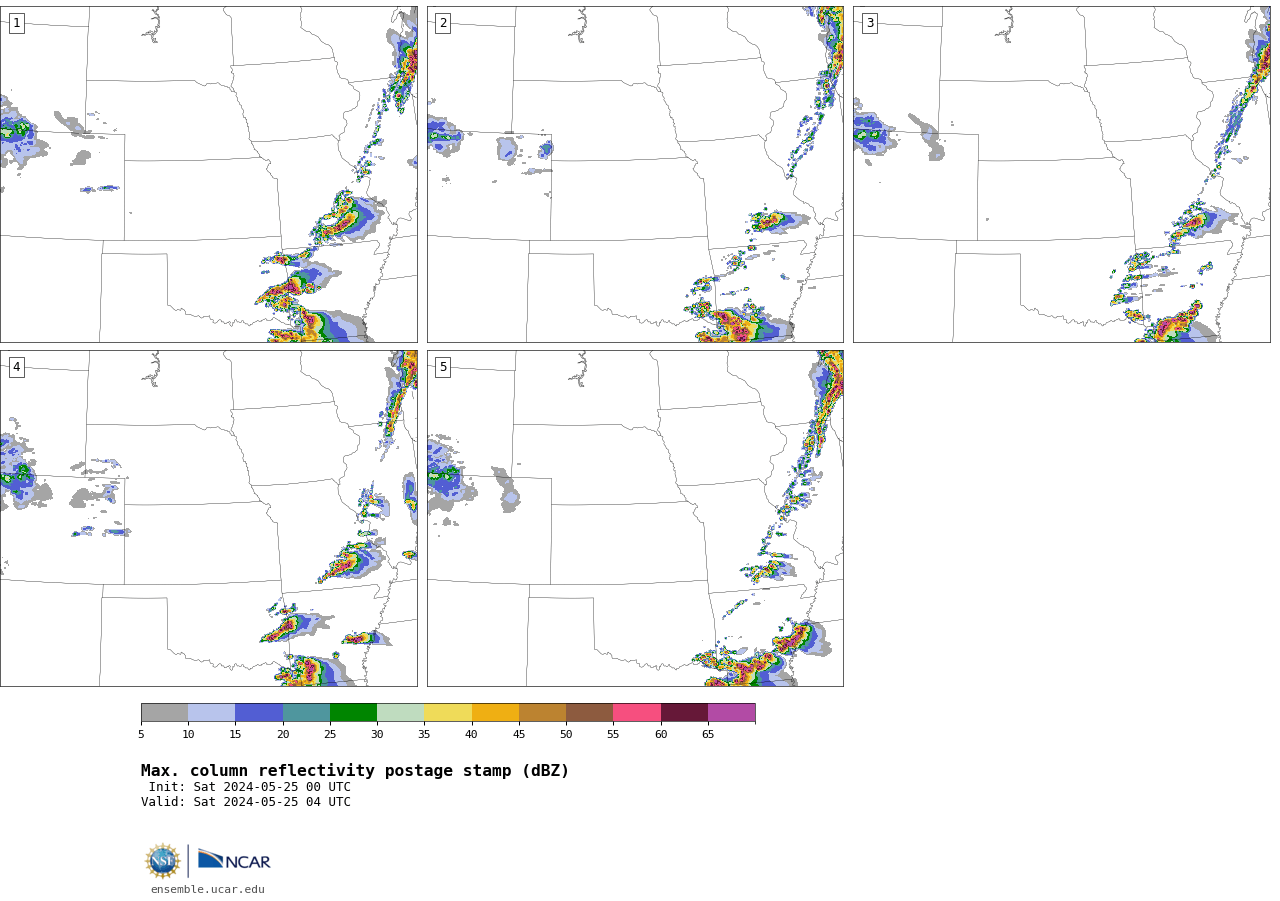
Task: Select the gray 5-10 dBZ swatch
Action: (164, 712)
